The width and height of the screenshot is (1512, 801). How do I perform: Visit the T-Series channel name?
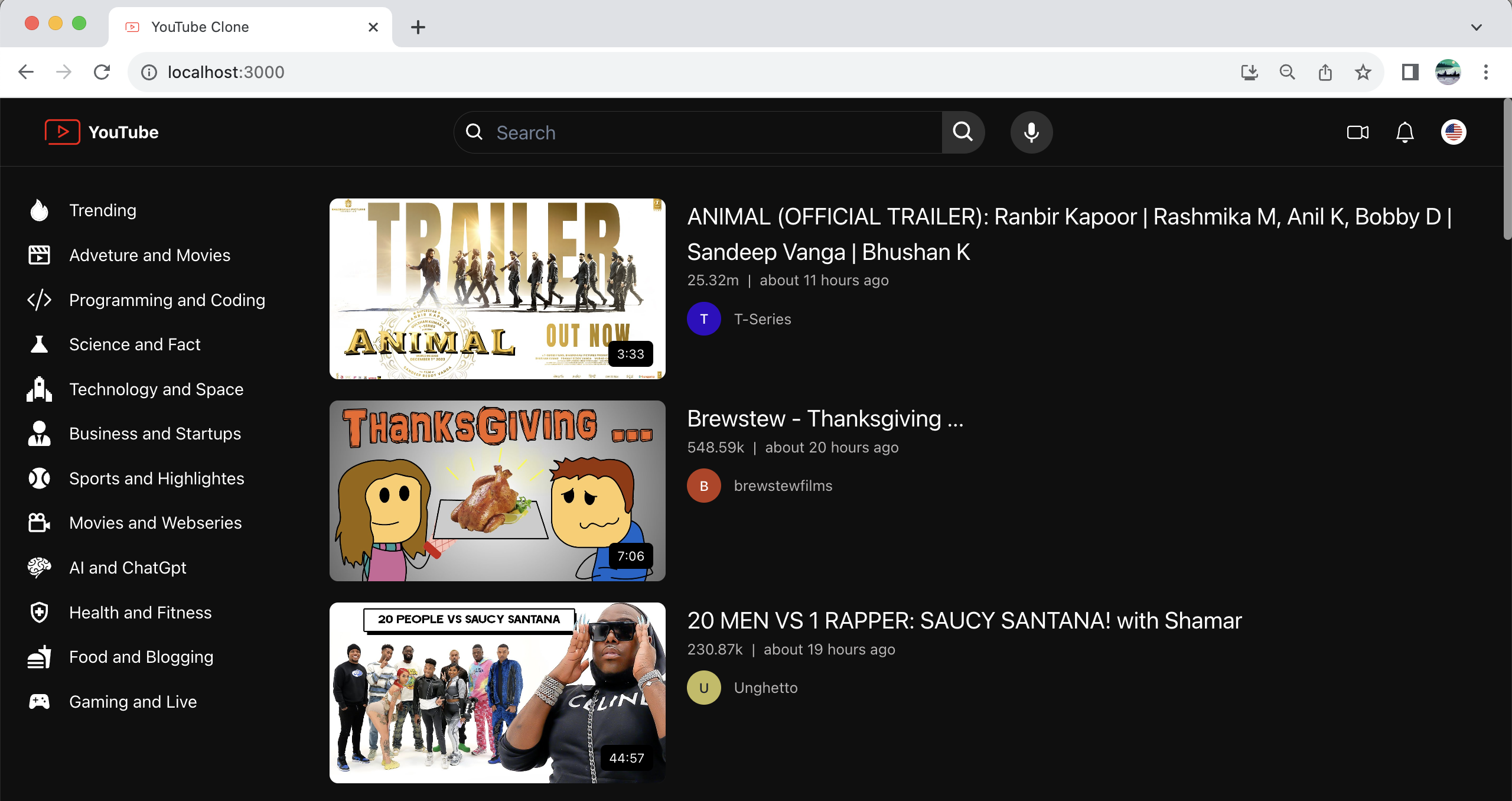coord(762,319)
